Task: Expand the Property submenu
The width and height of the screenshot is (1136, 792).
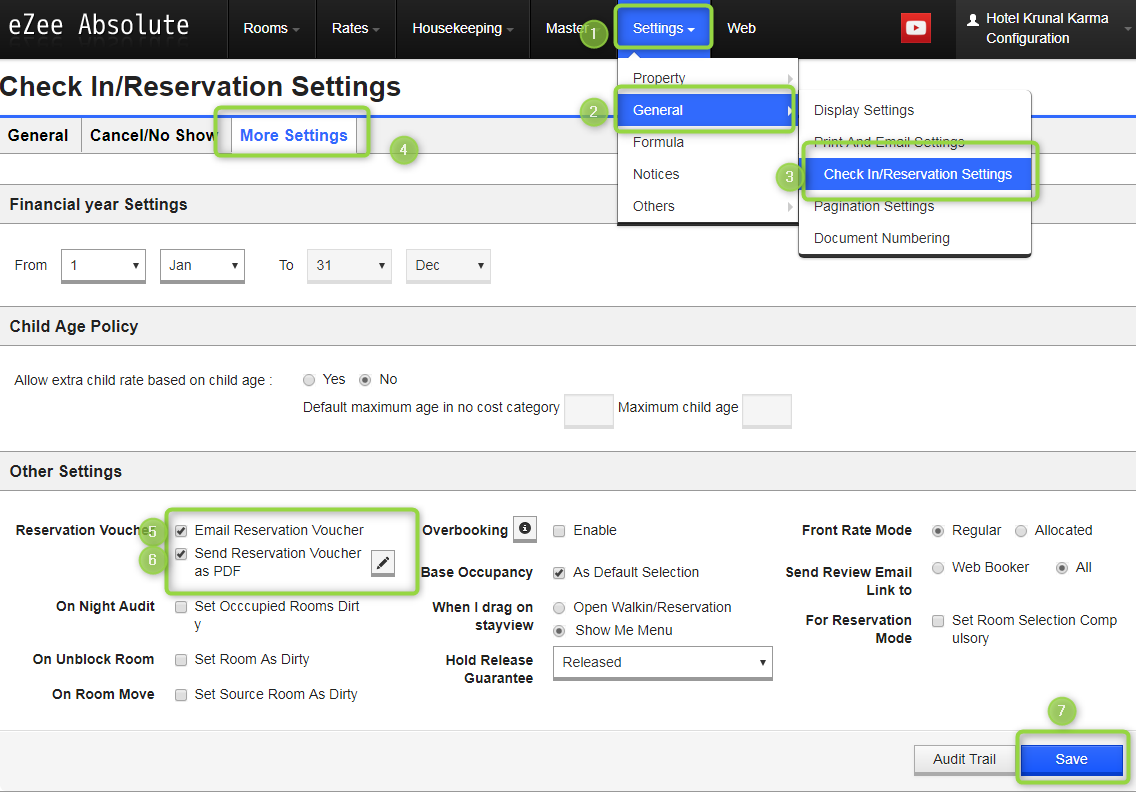Action: pyautogui.click(x=708, y=78)
